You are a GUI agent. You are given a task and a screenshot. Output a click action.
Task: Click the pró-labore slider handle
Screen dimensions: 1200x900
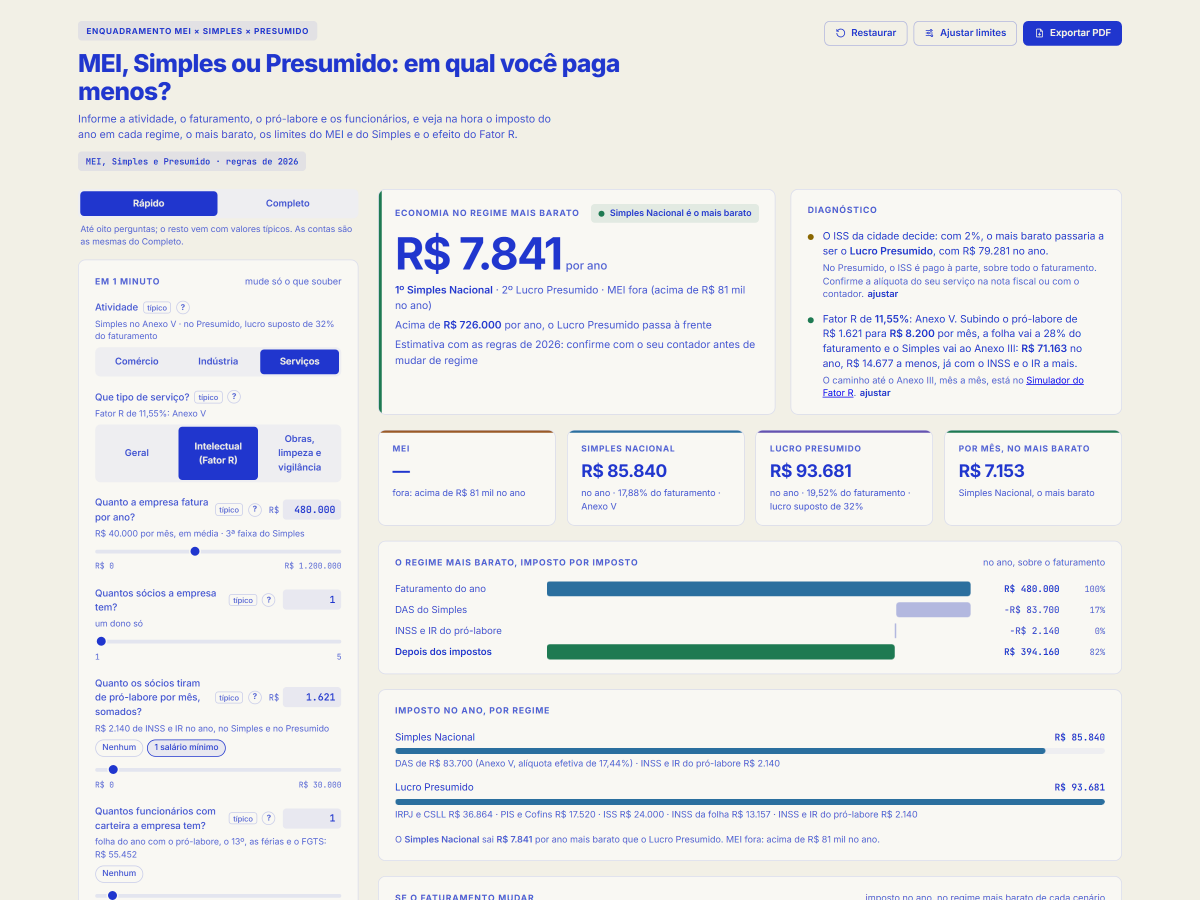click(113, 769)
